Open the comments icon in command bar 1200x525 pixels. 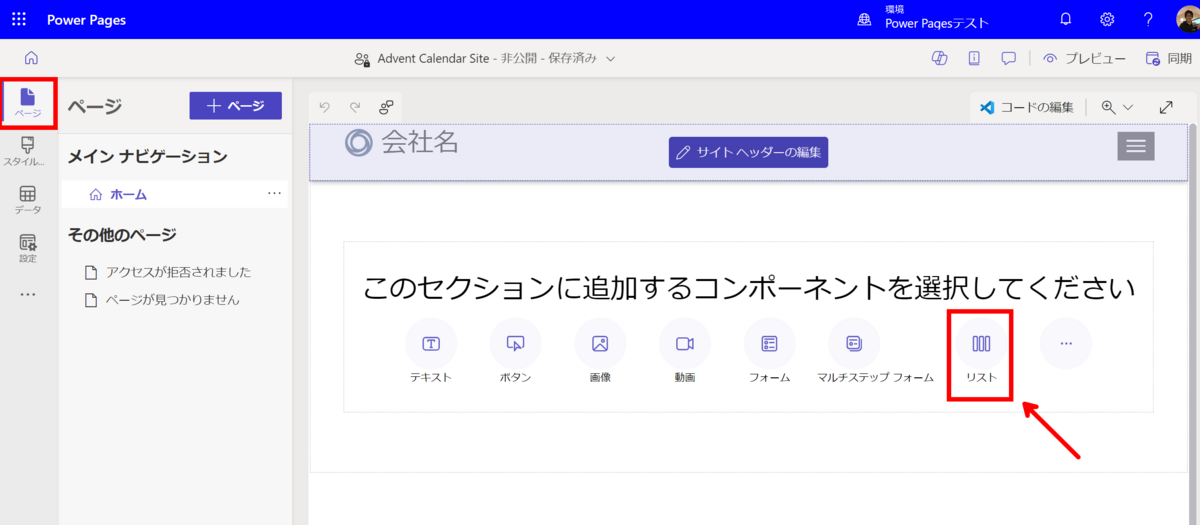point(1009,58)
